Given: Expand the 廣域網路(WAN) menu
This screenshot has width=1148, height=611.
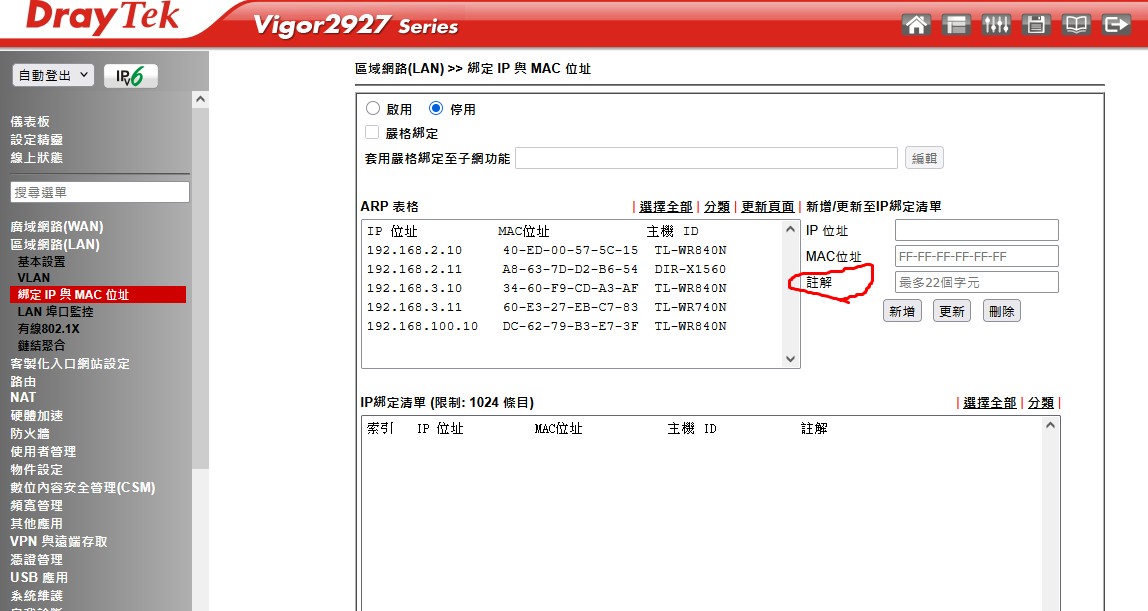Looking at the screenshot, I should (x=57, y=227).
